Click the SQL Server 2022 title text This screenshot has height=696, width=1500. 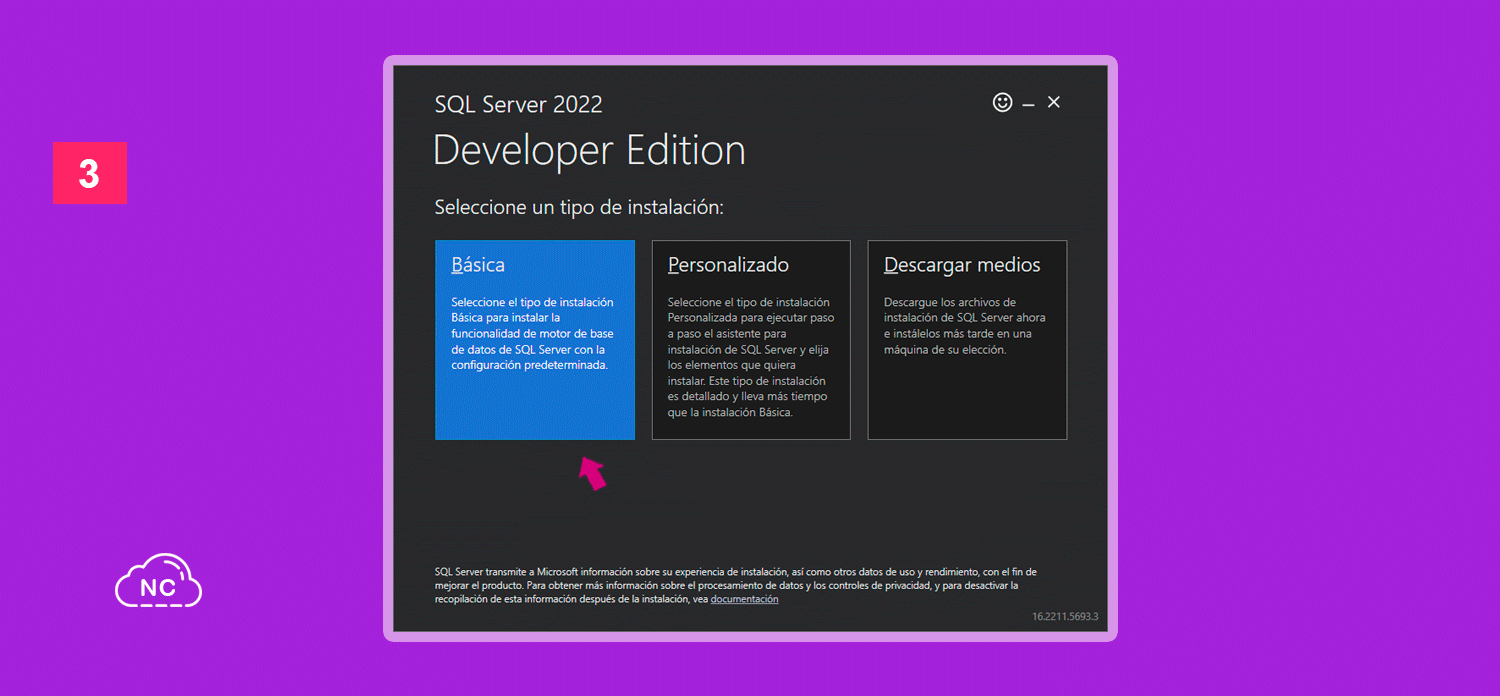[518, 104]
